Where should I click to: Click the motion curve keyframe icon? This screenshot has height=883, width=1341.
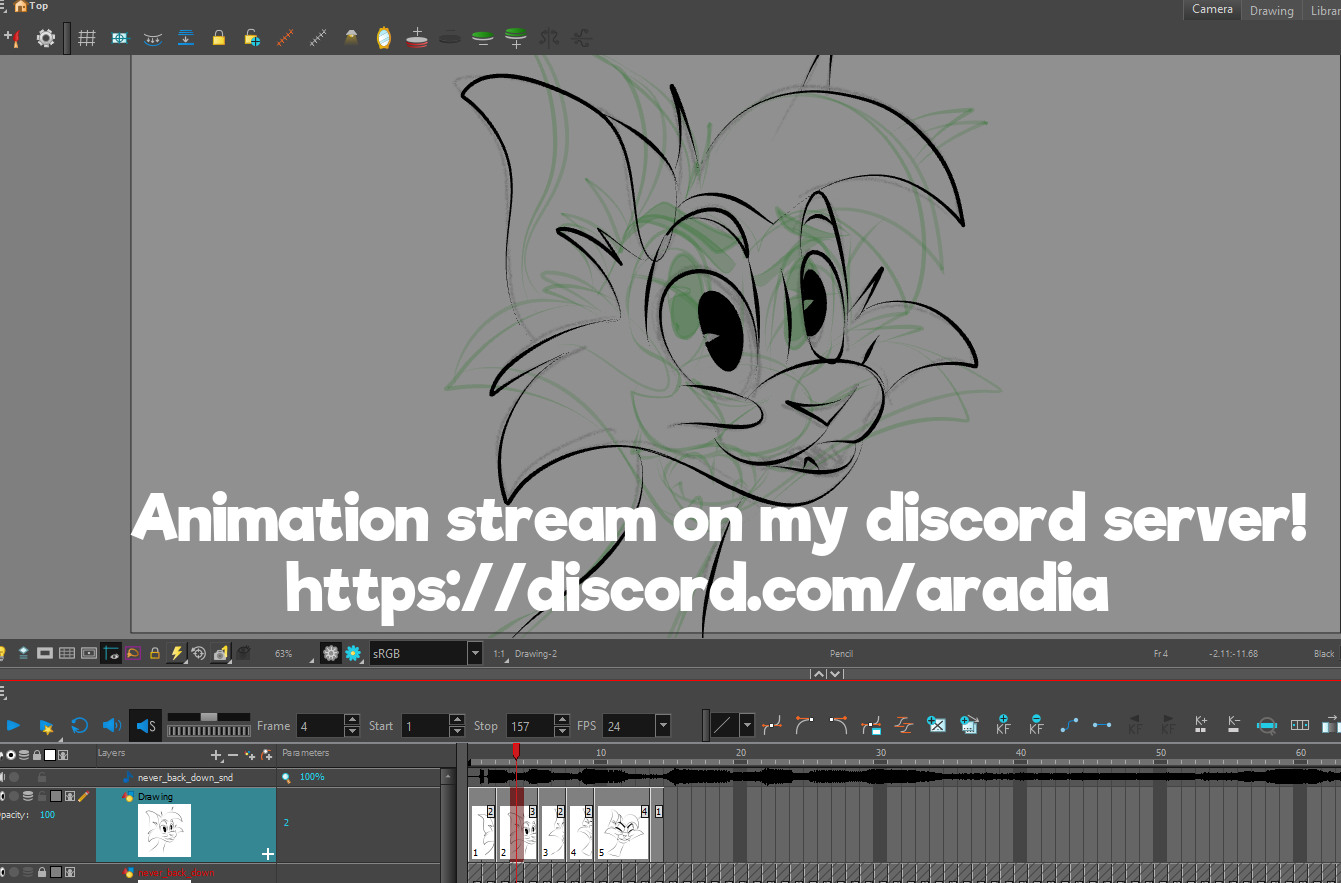click(x=1069, y=725)
